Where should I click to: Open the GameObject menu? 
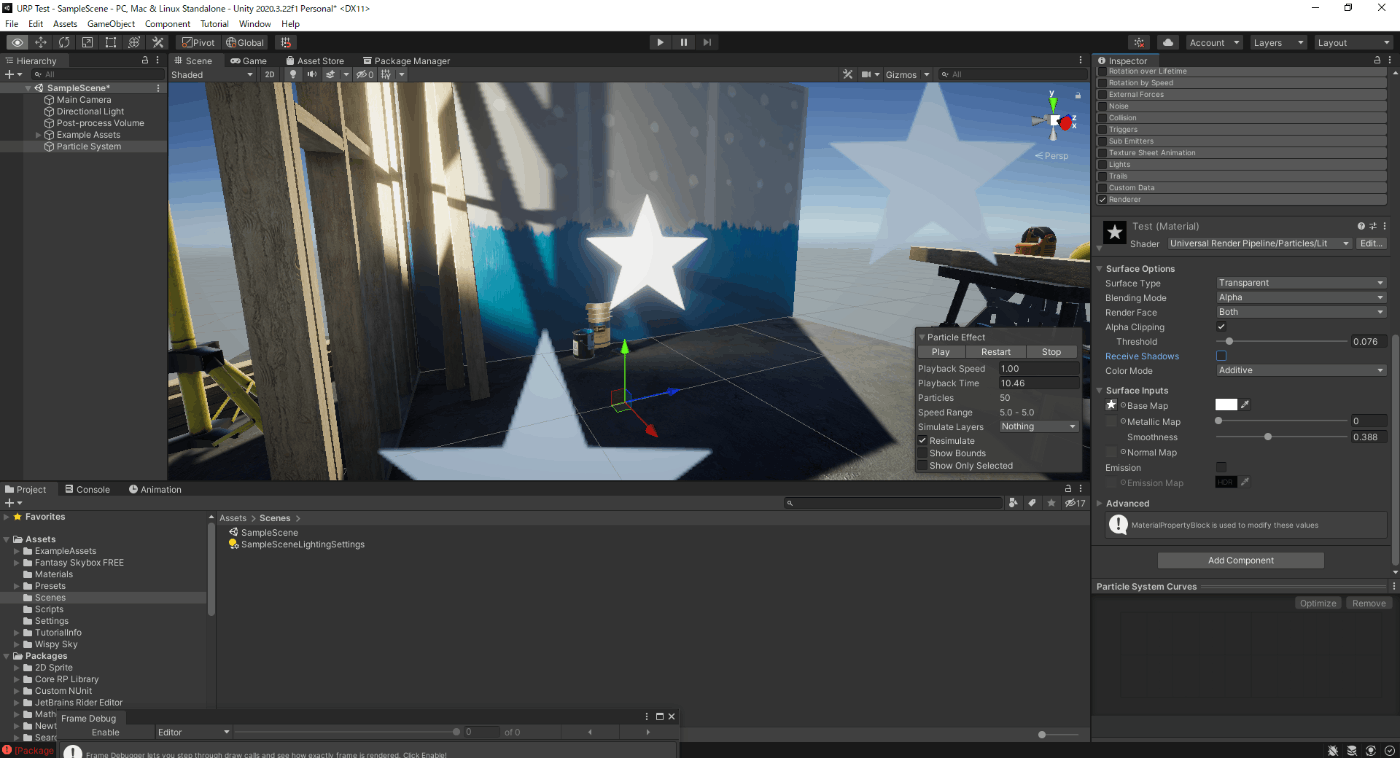tap(111, 23)
